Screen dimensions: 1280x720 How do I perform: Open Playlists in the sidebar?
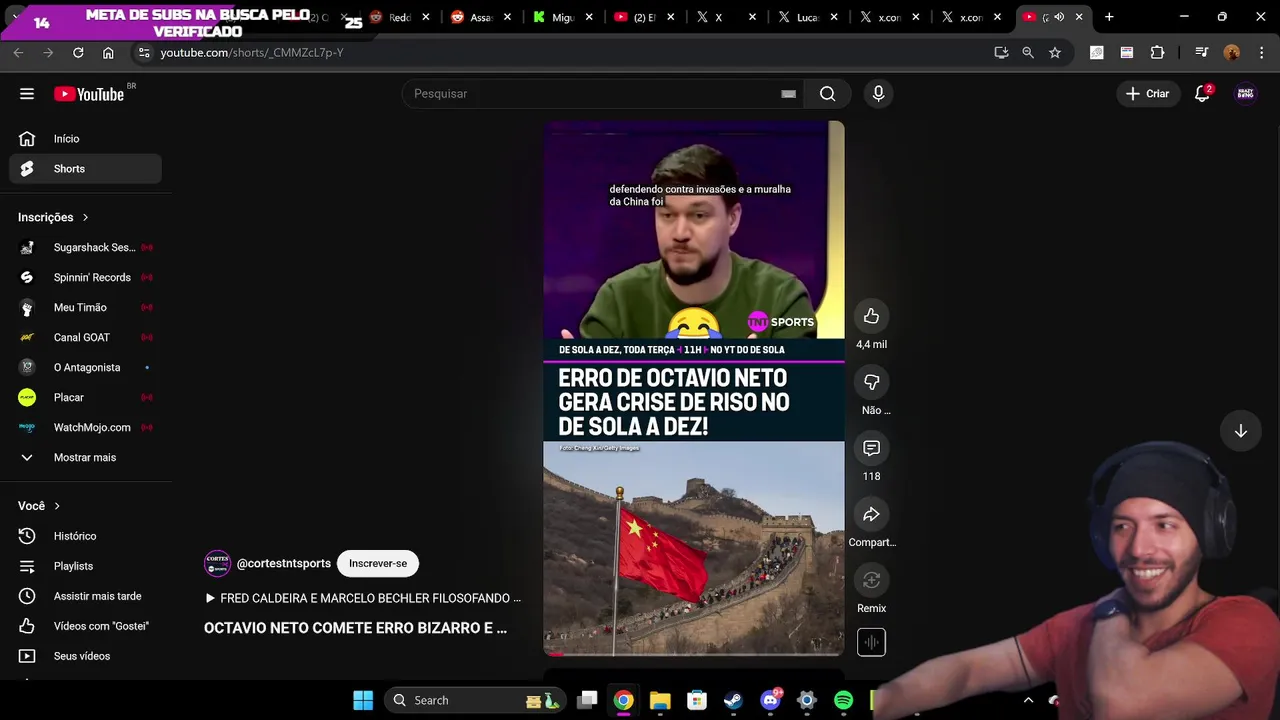click(x=85, y=566)
